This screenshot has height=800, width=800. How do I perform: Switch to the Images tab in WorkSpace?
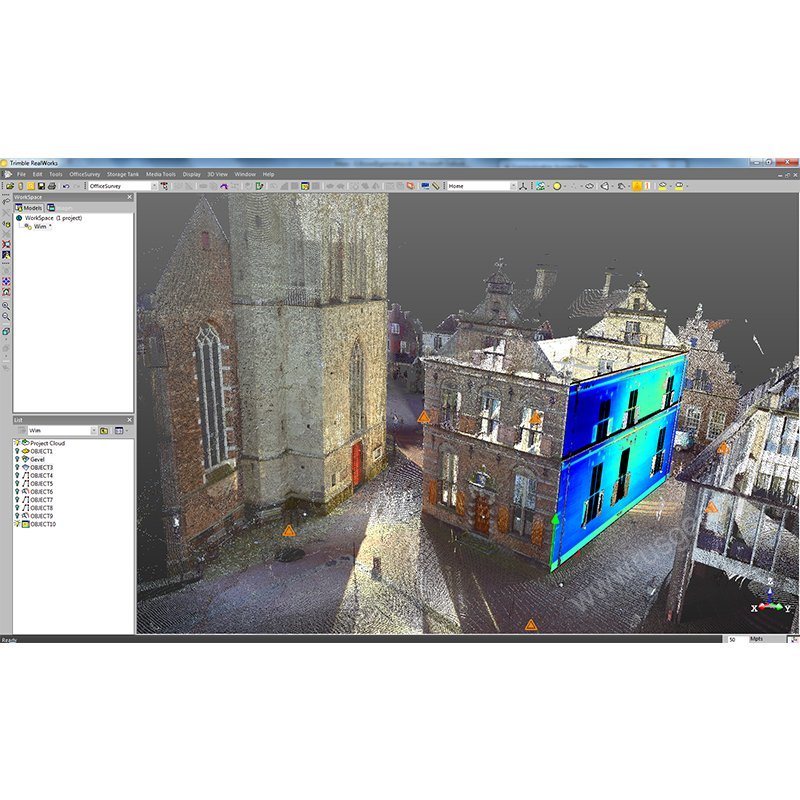pyautogui.click(x=53, y=208)
